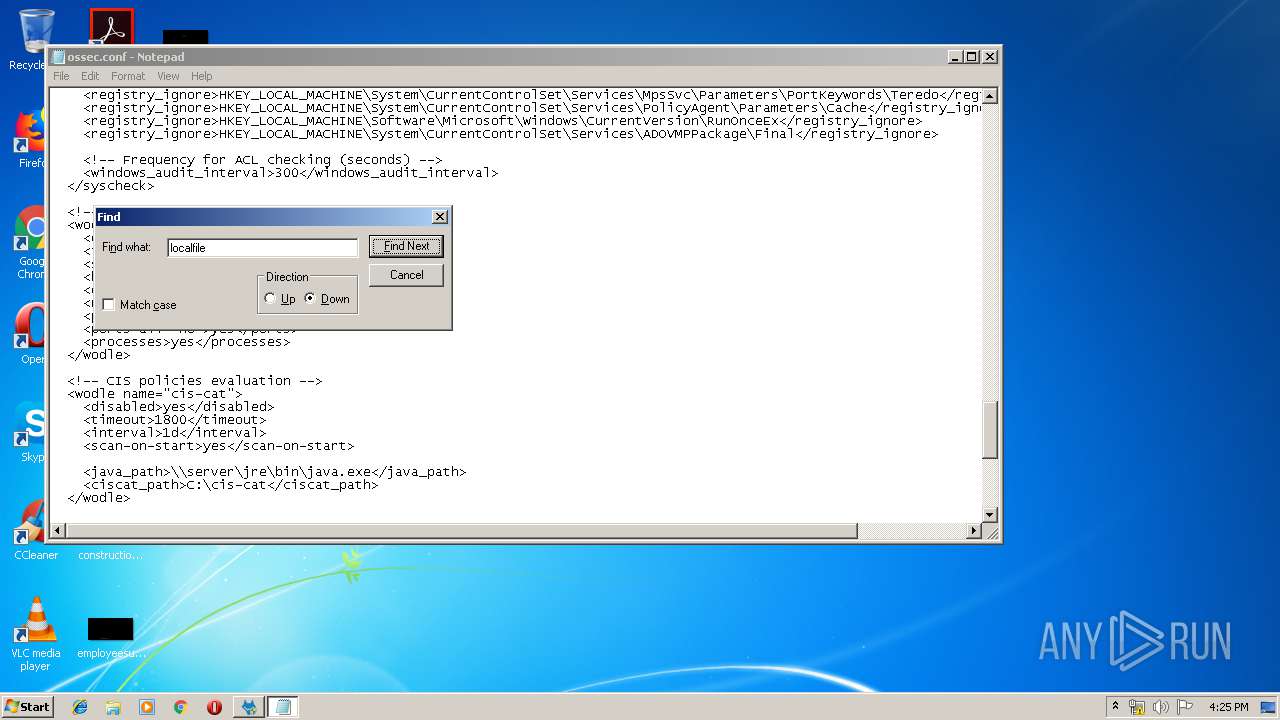Click the disabled yes line
The height and width of the screenshot is (720, 1280).
point(178,407)
